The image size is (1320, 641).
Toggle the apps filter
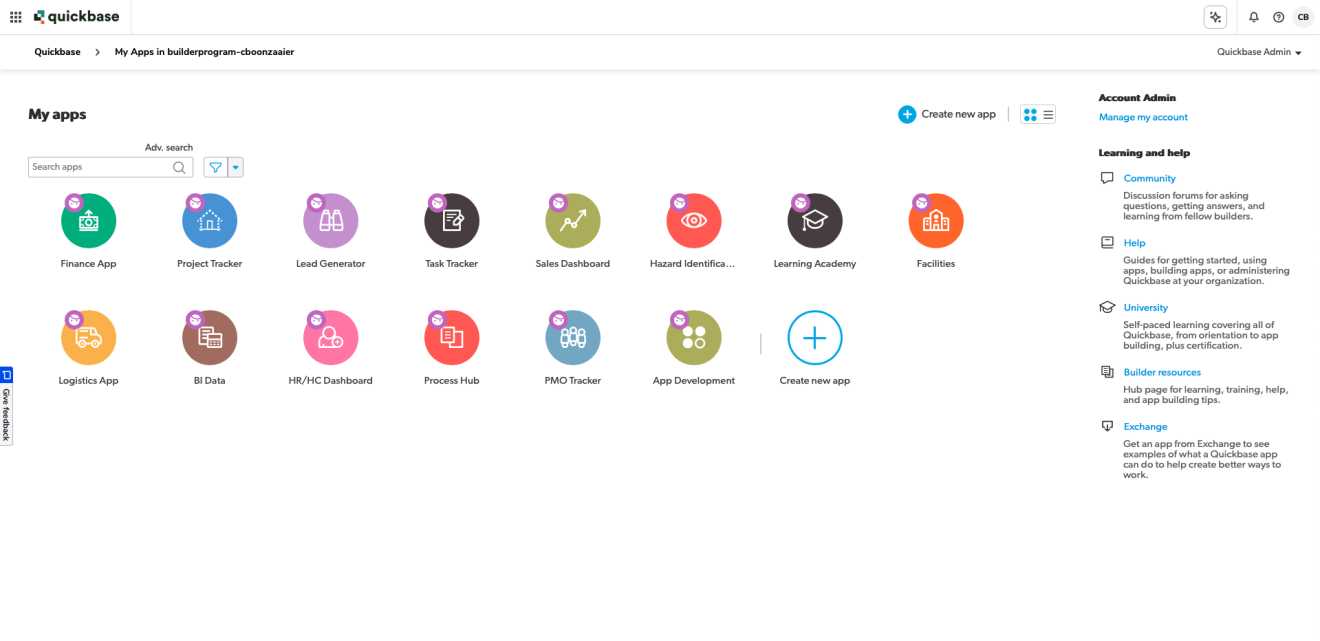coord(213,166)
